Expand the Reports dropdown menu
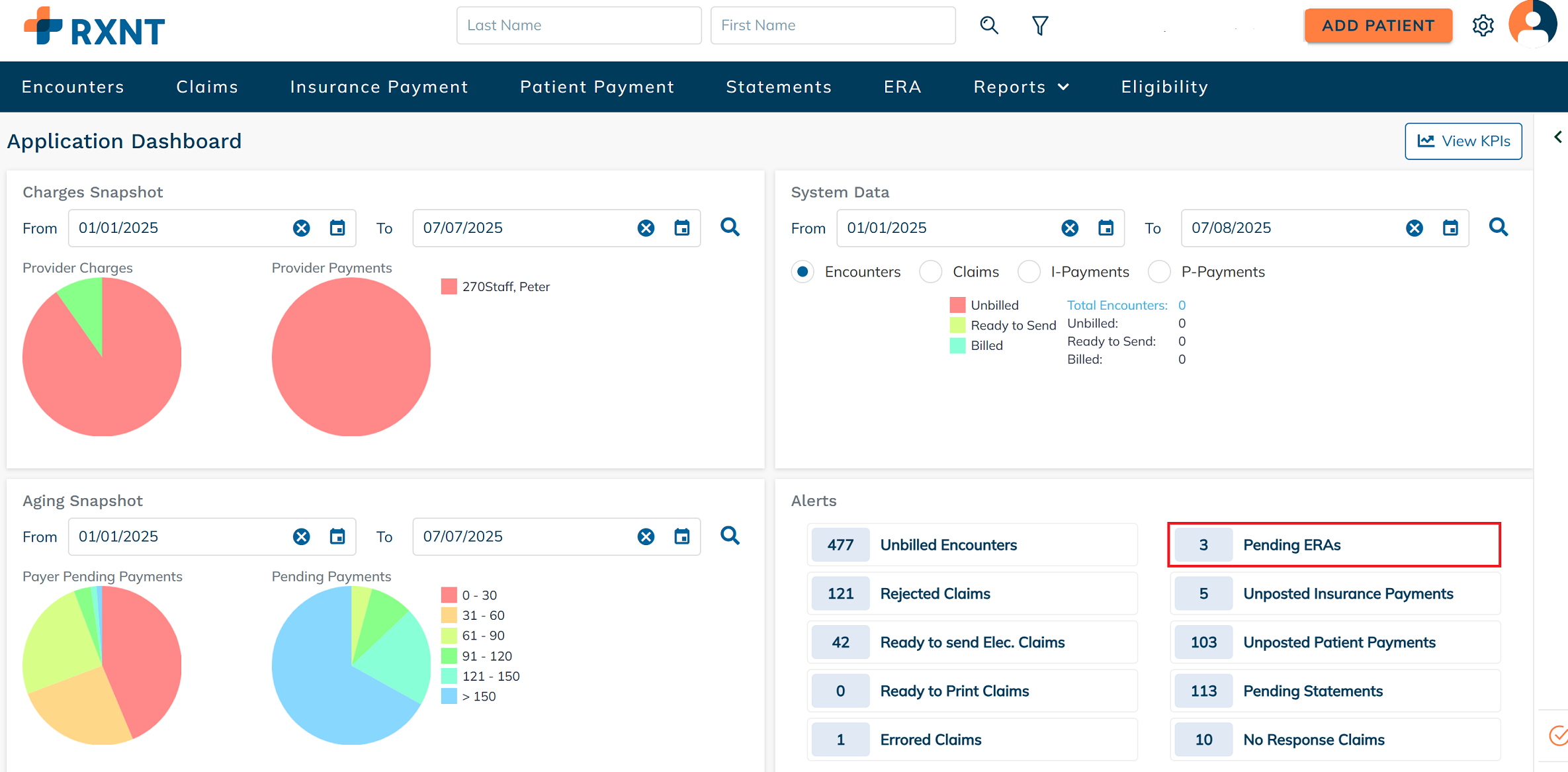The image size is (1568, 772). click(x=1021, y=87)
